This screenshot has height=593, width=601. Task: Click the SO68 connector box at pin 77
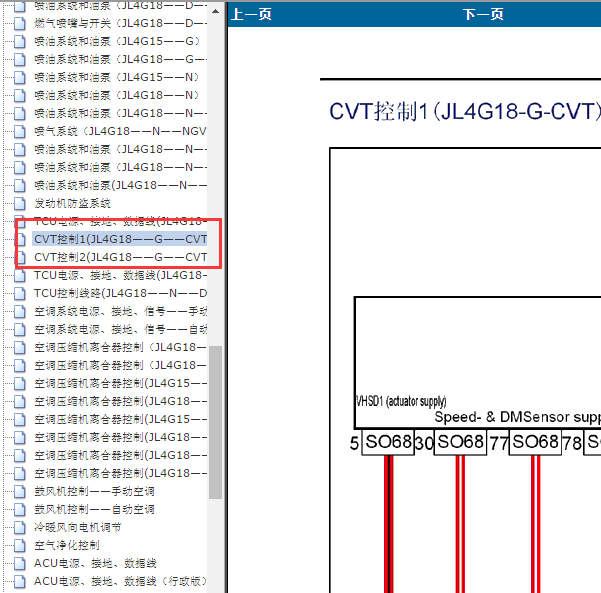[535, 442]
